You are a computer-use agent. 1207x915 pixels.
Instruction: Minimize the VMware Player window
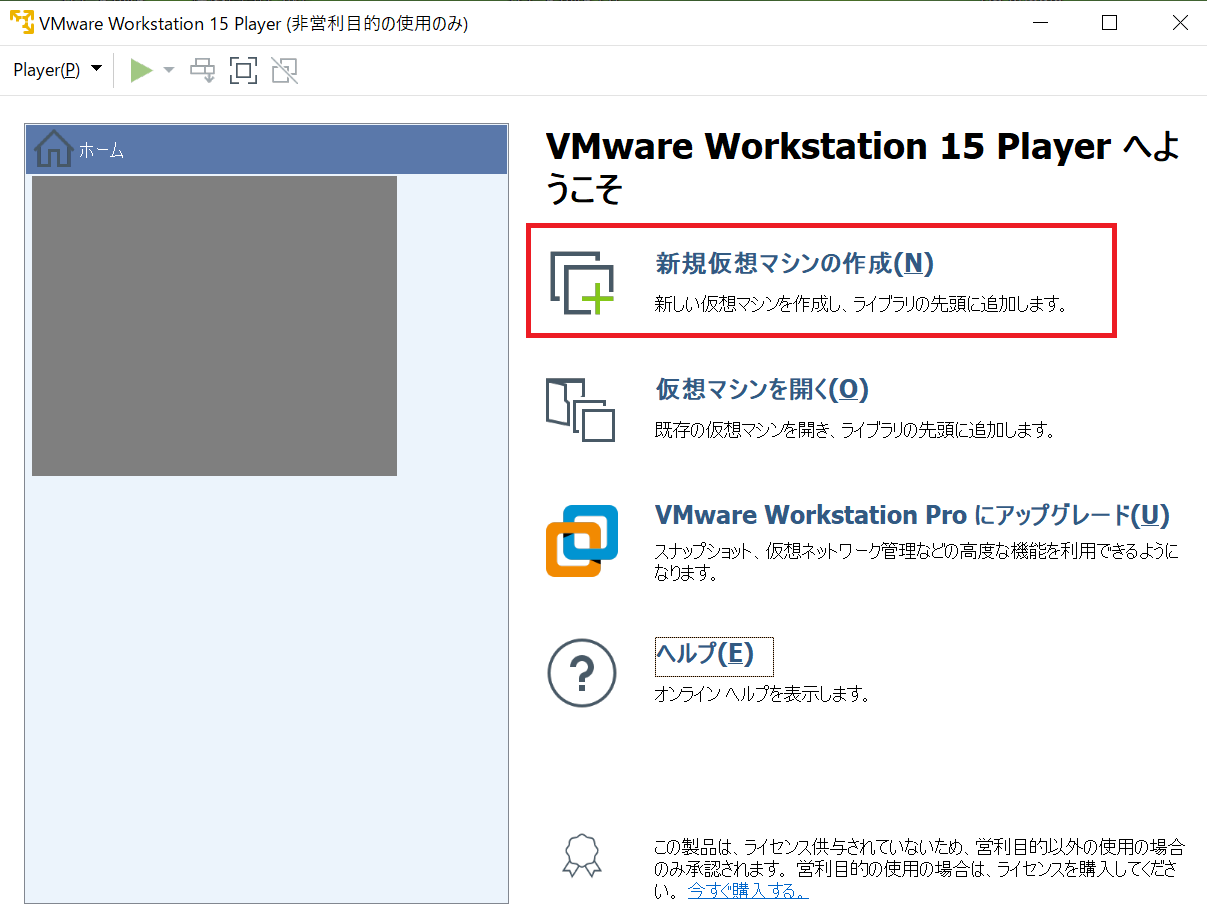coord(1040,23)
